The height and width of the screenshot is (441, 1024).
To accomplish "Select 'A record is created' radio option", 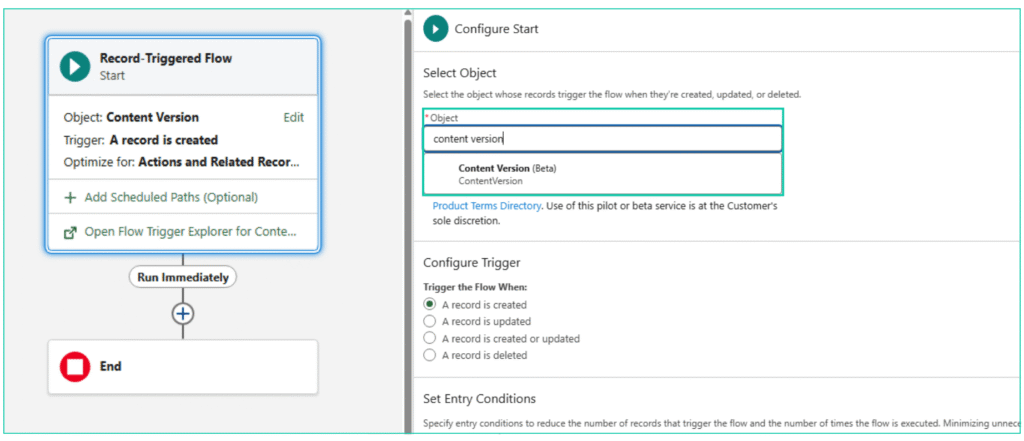I will click(430, 304).
